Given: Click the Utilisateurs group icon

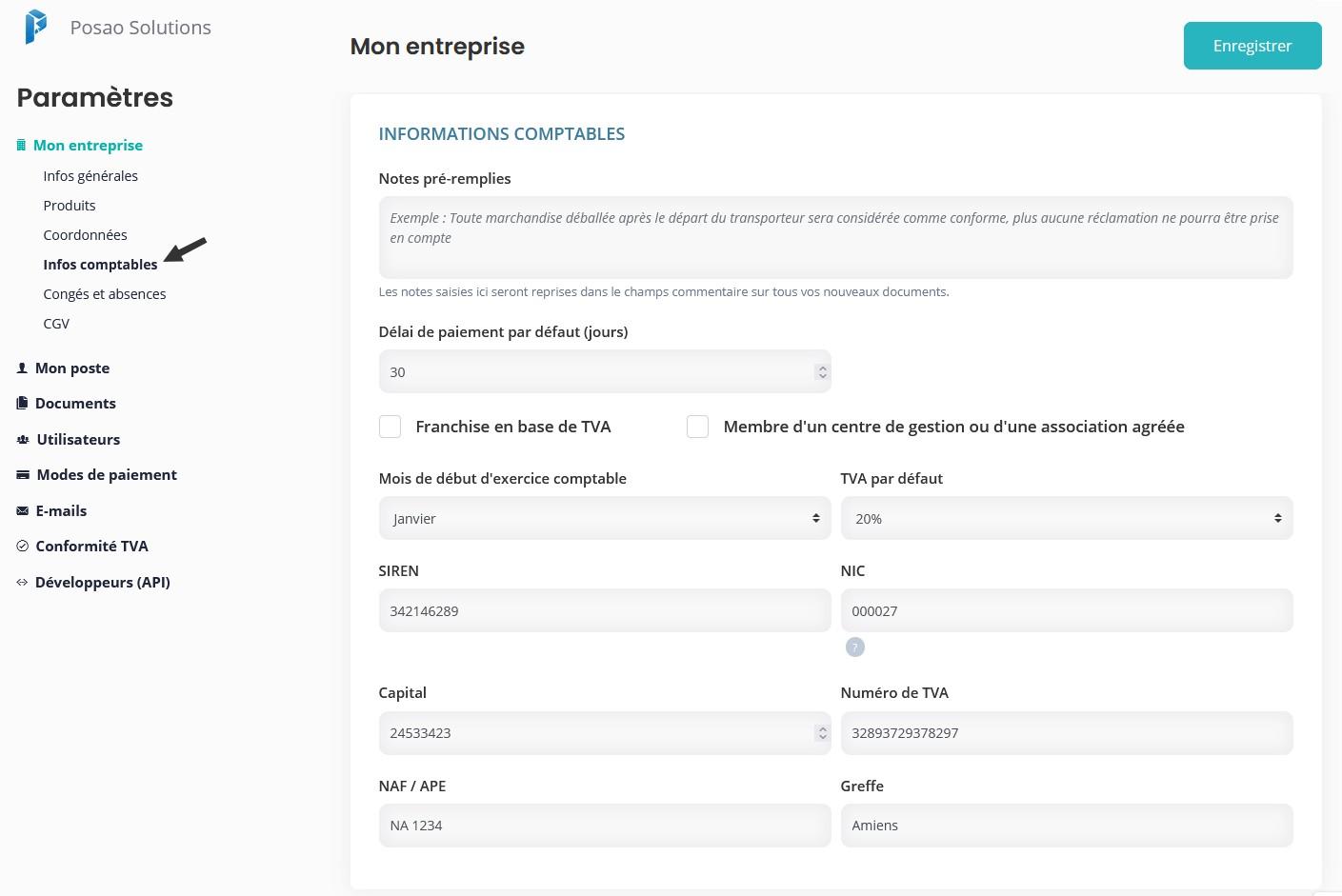Looking at the screenshot, I should (23, 440).
